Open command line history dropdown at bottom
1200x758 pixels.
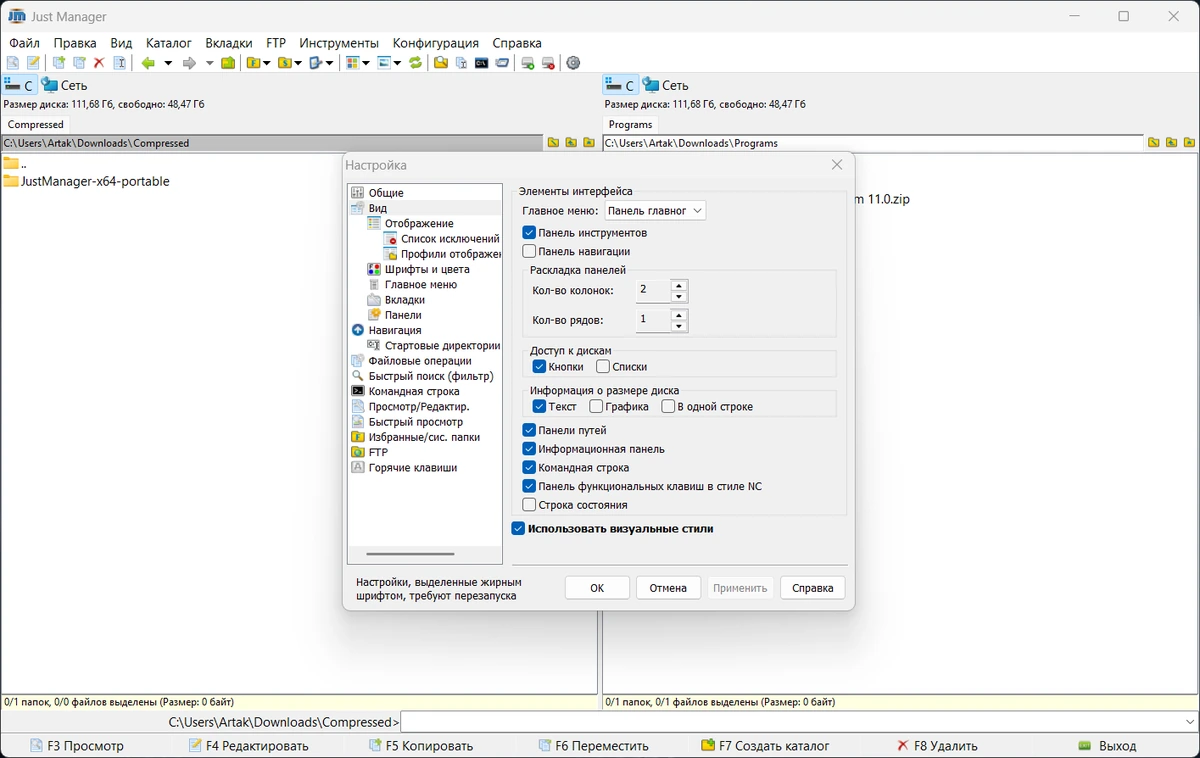click(1189, 722)
